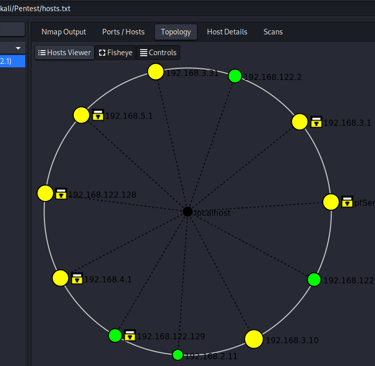
Task: Select the yellow node for 192.168.3.10
Action: (x=254, y=339)
